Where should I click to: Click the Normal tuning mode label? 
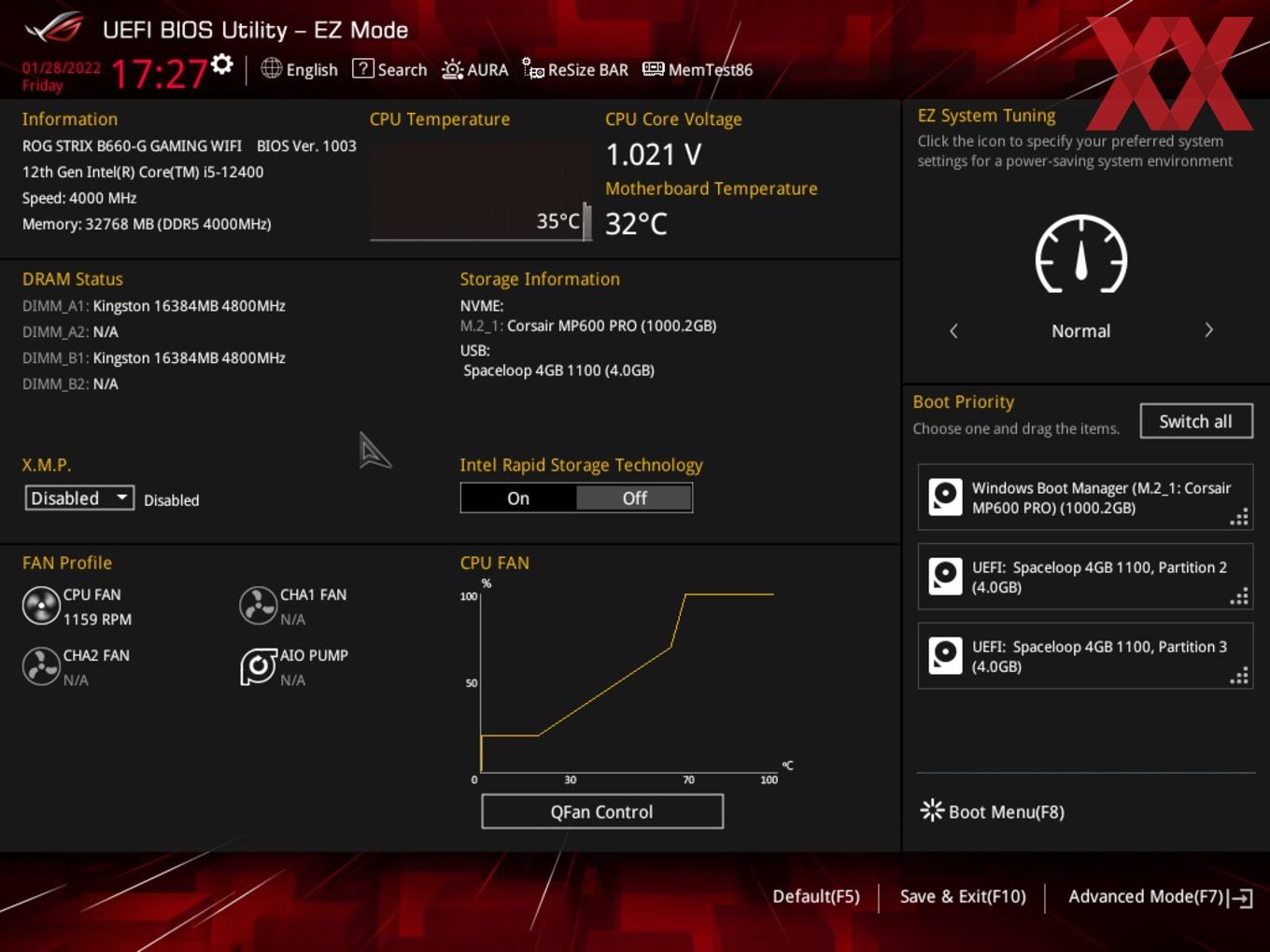coord(1081,330)
